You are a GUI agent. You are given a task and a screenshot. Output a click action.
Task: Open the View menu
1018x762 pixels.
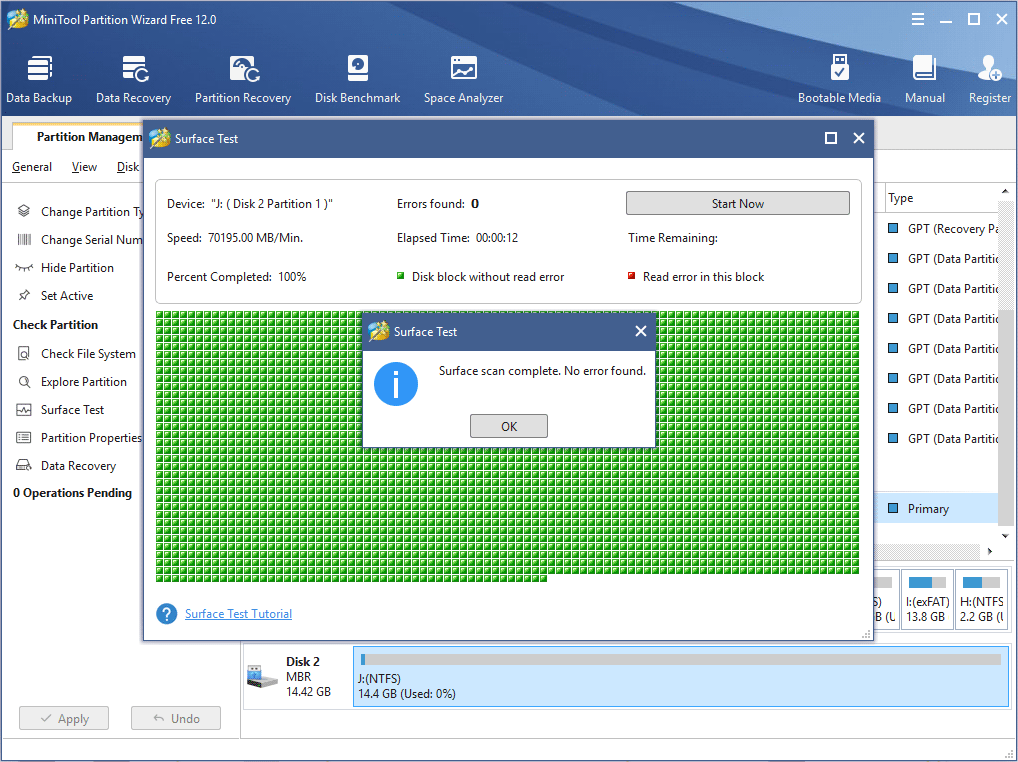(84, 167)
